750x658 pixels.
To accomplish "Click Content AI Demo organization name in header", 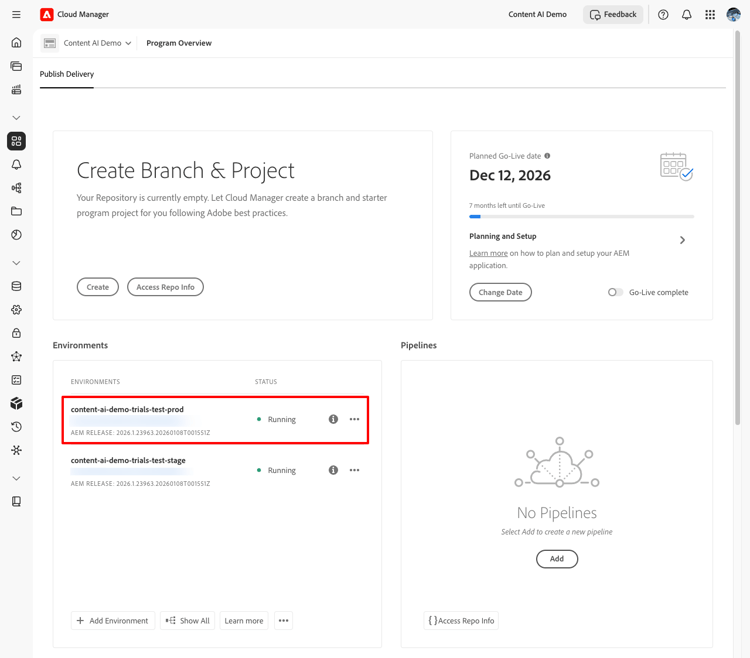I will pyautogui.click(x=537, y=14).
